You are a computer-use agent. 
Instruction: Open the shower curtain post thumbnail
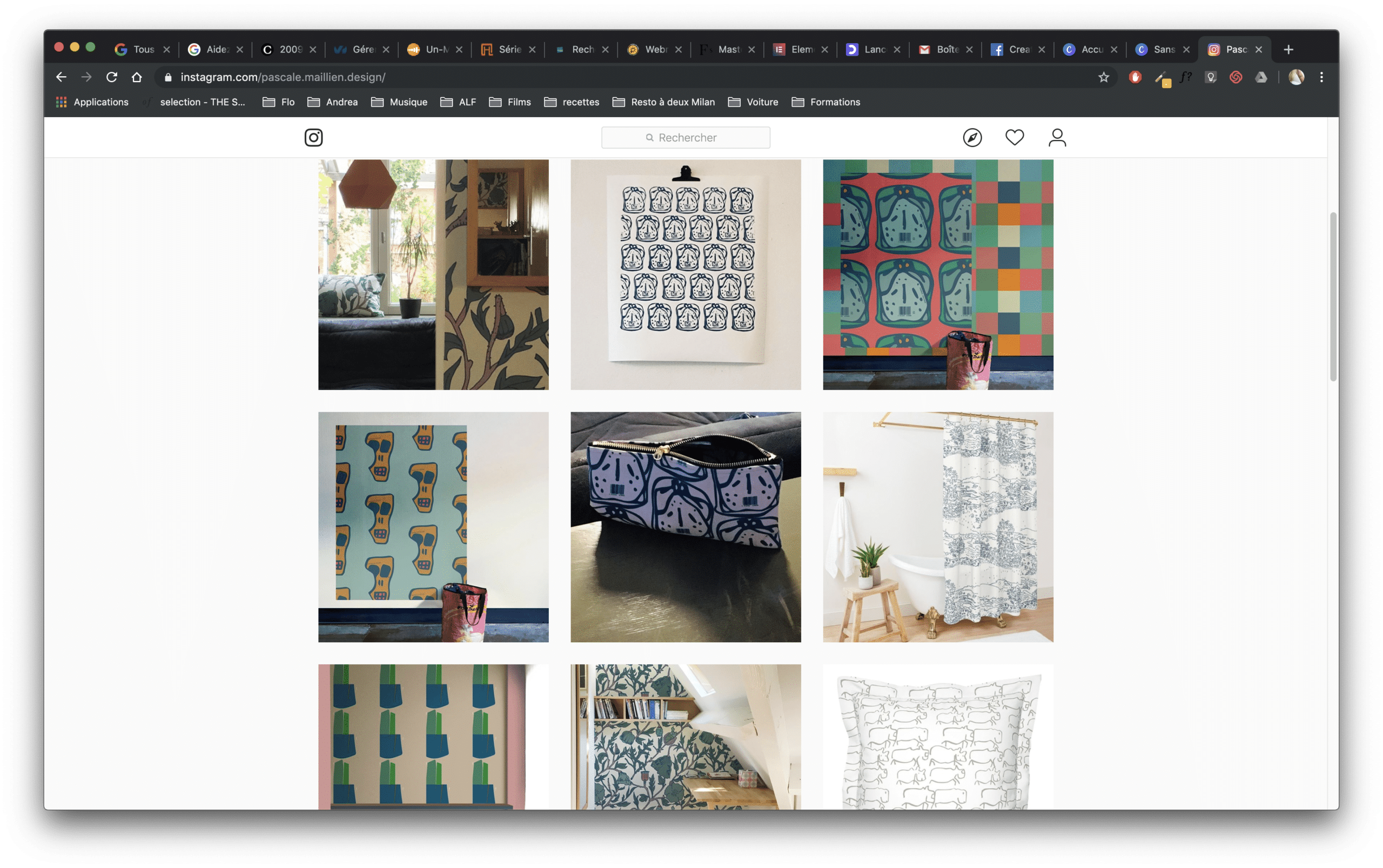pos(937,527)
